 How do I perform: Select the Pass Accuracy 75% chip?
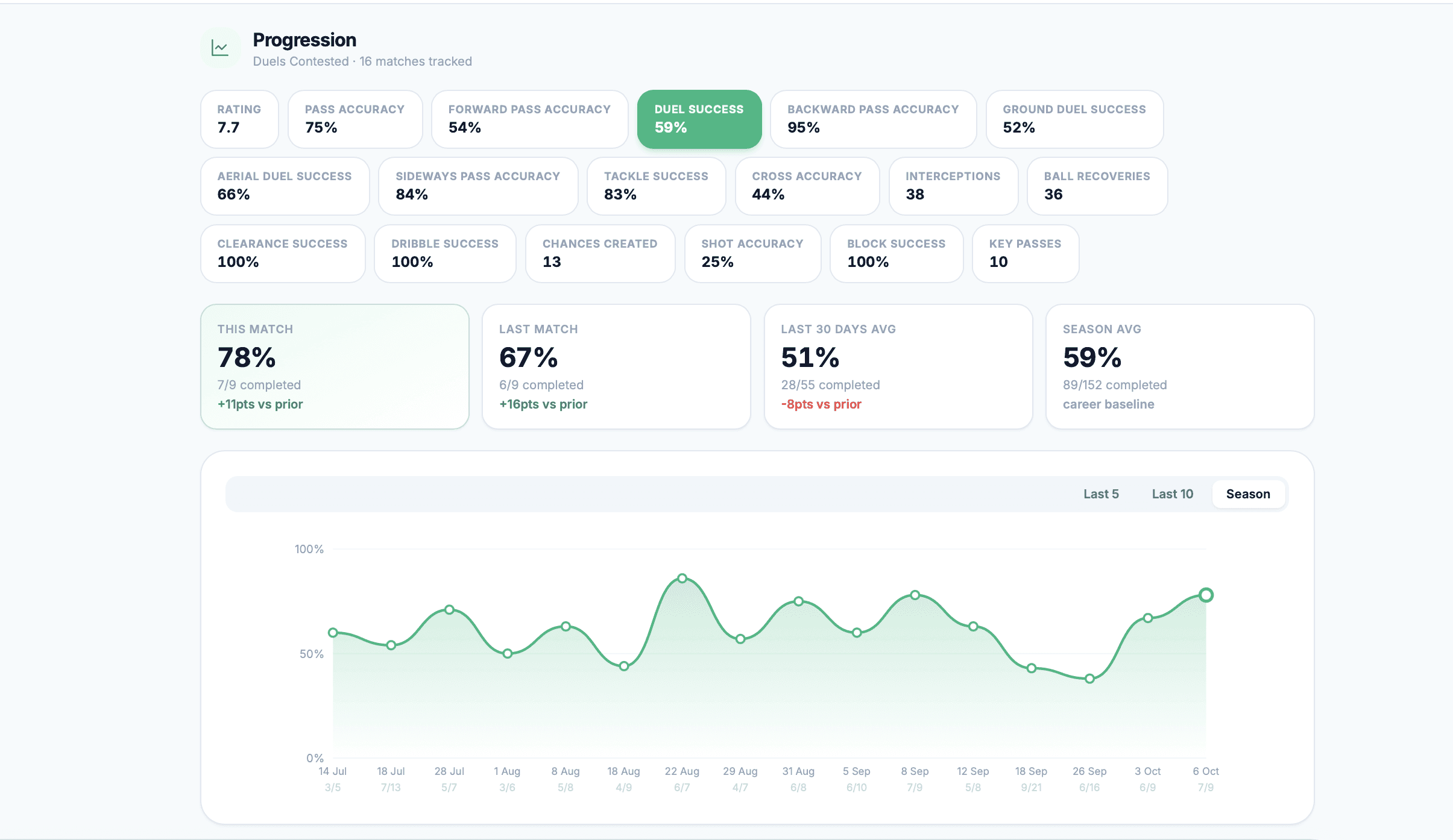pyautogui.click(x=355, y=119)
